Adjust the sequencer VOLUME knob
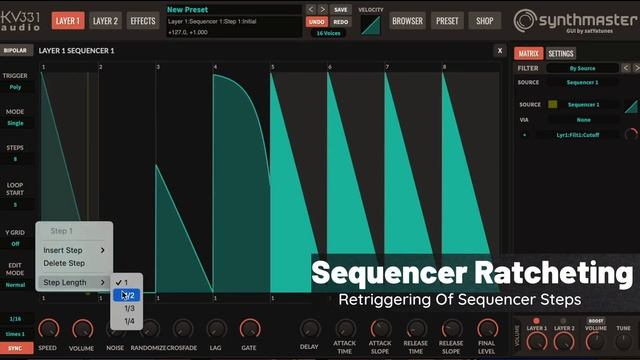This screenshot has width=640, height=360. pyautogui.click(x=82, y=329)
